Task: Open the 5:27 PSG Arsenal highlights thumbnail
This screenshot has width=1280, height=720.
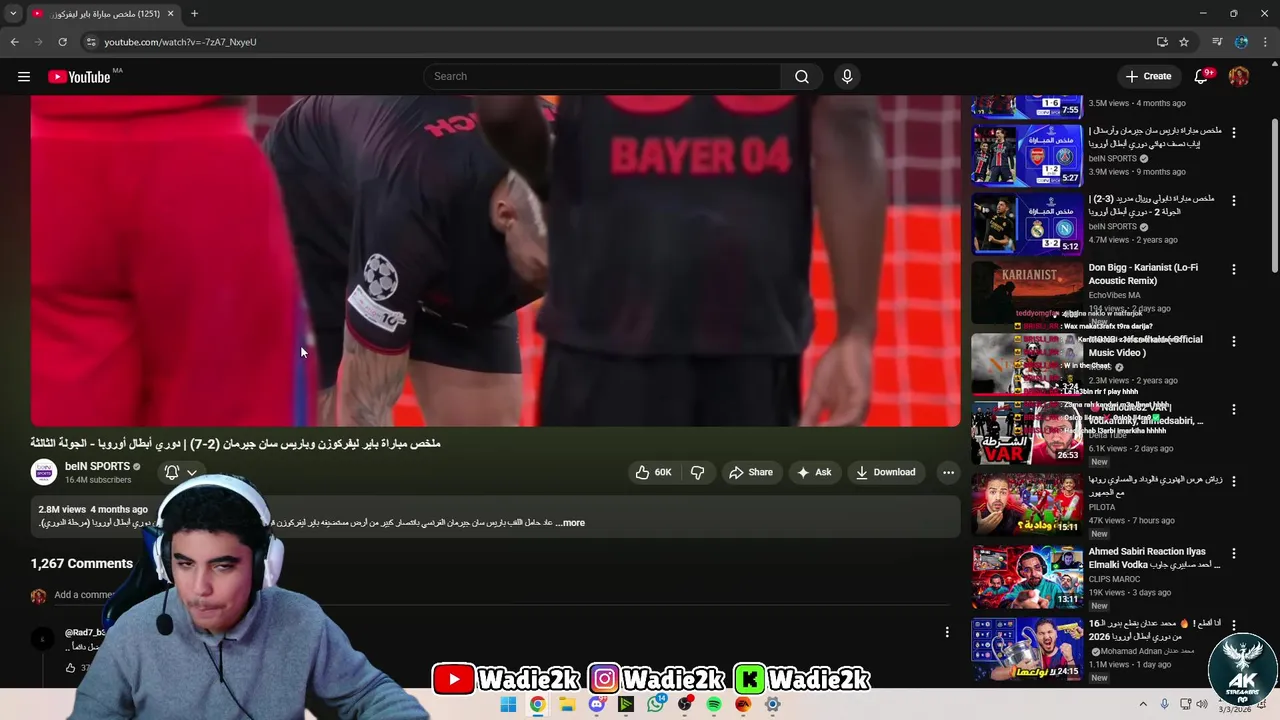Action: [1027, 155]
